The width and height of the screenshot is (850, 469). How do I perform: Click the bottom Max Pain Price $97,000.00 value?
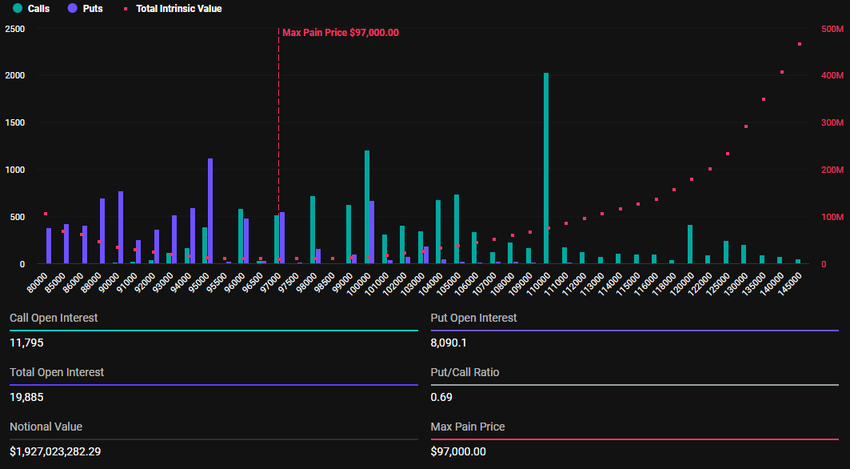pyautogui.click(x=458, y=451)
